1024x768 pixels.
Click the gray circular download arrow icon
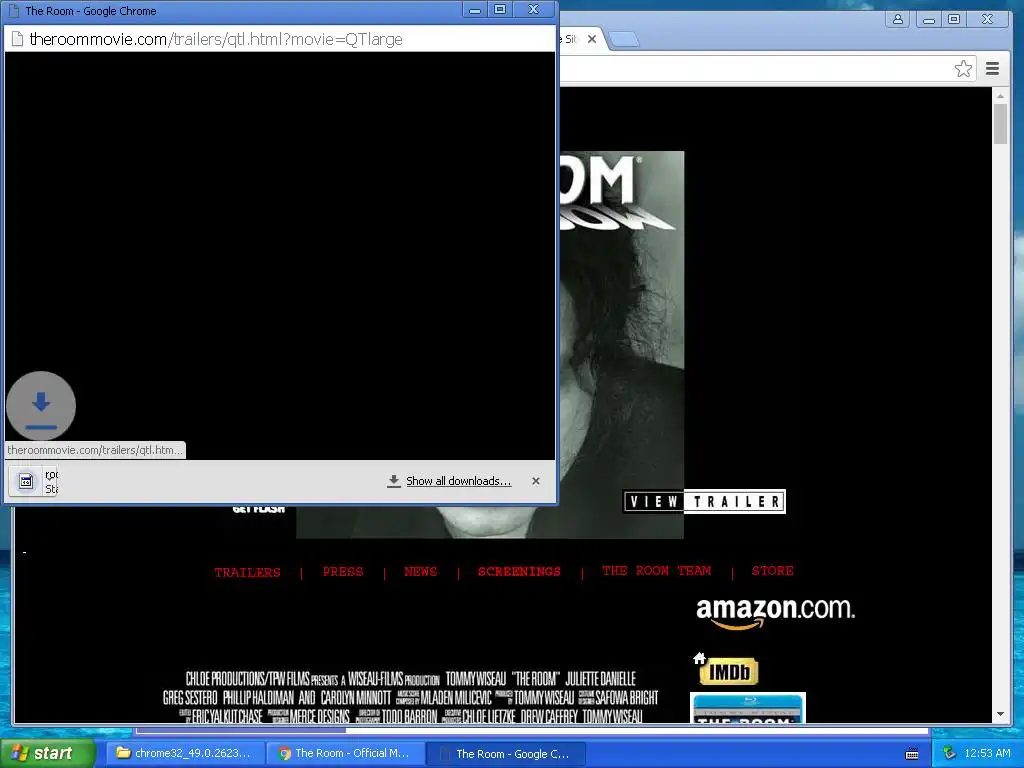40,406
